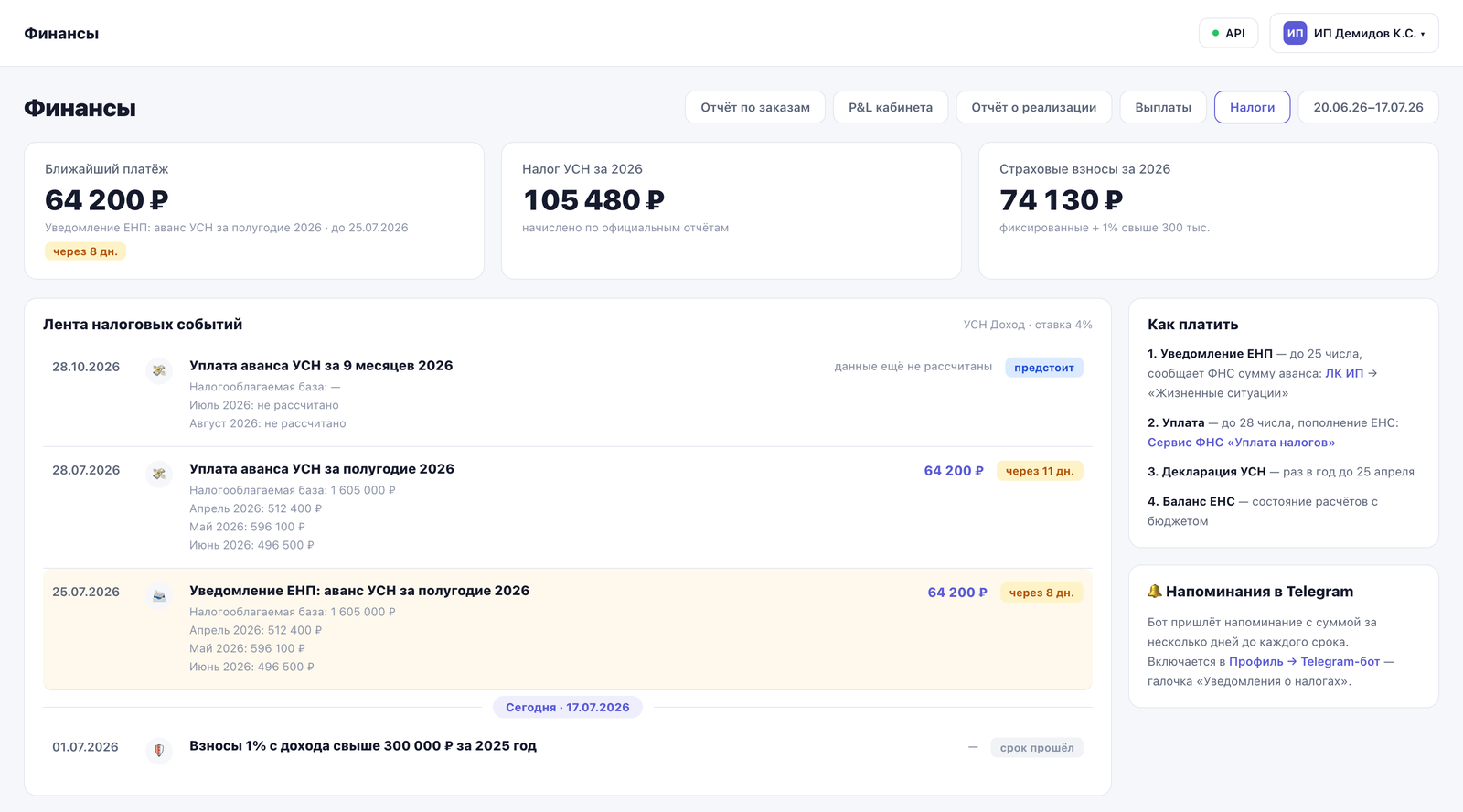The width and height of the screenshot is (1463, 812).
Task: Click the Ближайший платёж 64 200 ₽ card
Action: [254, 210]
